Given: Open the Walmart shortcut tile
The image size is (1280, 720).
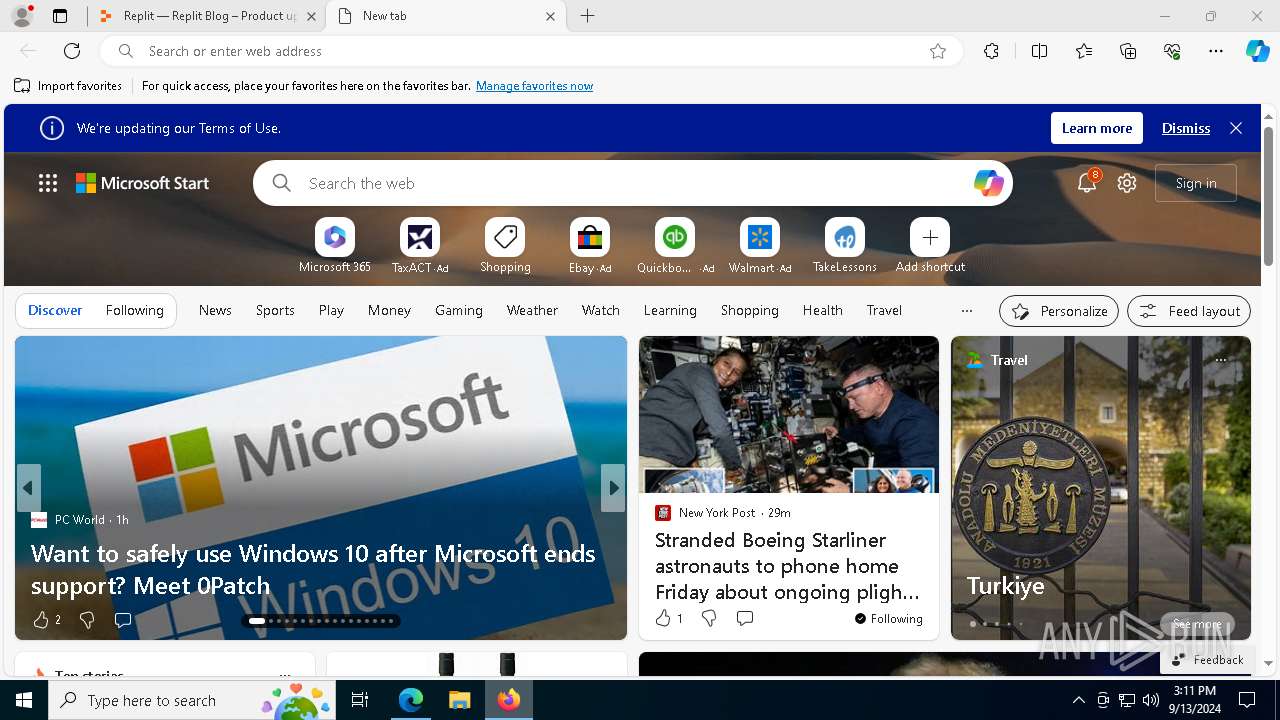Looking at the screenshot, I should coord(760,238).
